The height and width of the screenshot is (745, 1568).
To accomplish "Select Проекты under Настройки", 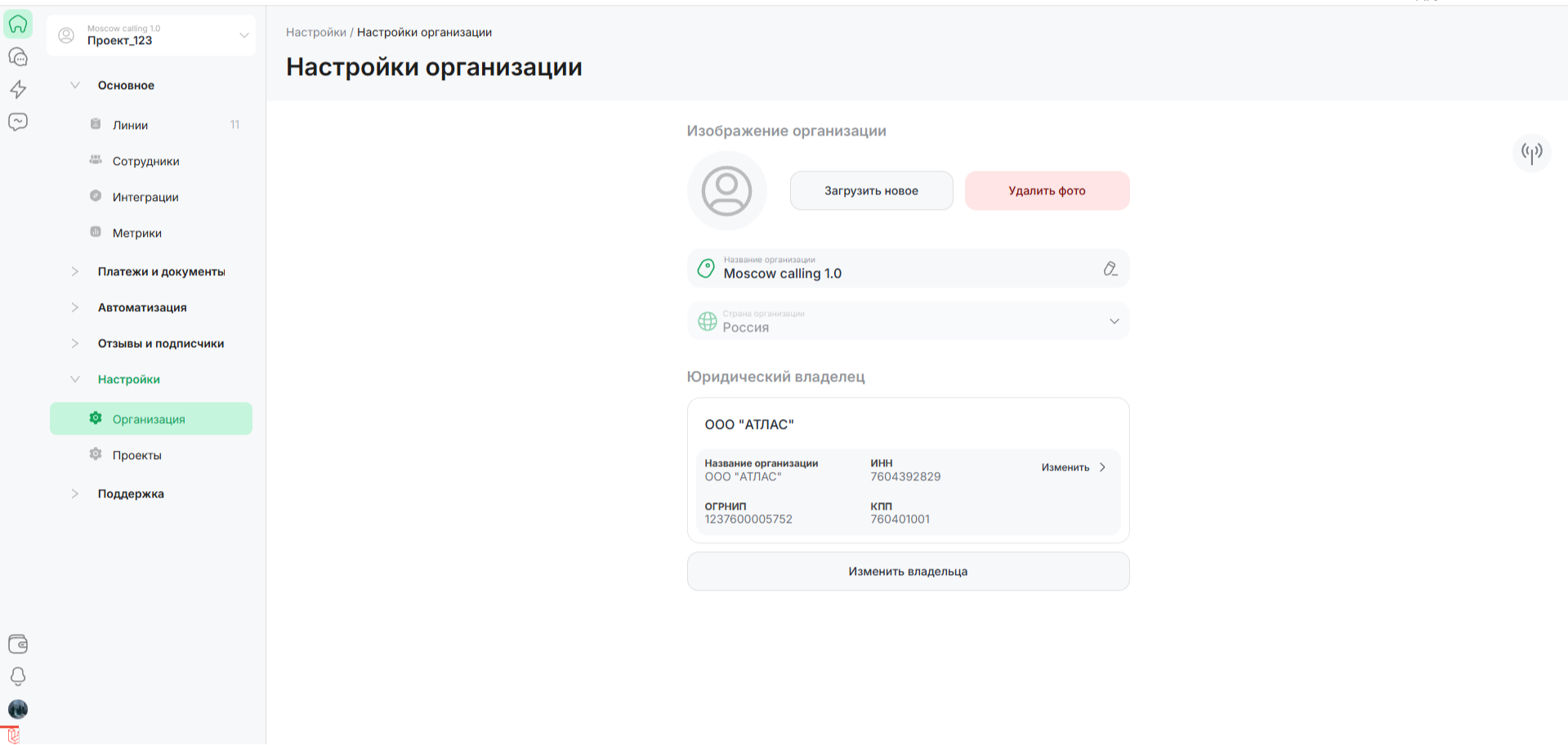I will pyautogui.click(x=136, y=455).
